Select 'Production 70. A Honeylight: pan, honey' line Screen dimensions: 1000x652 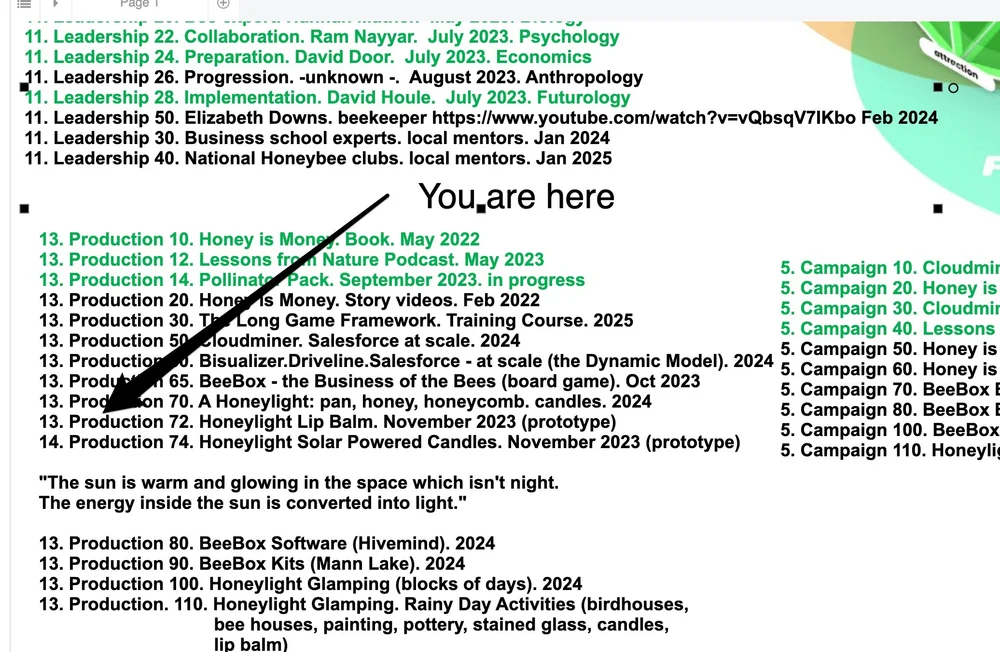(345, 402)
